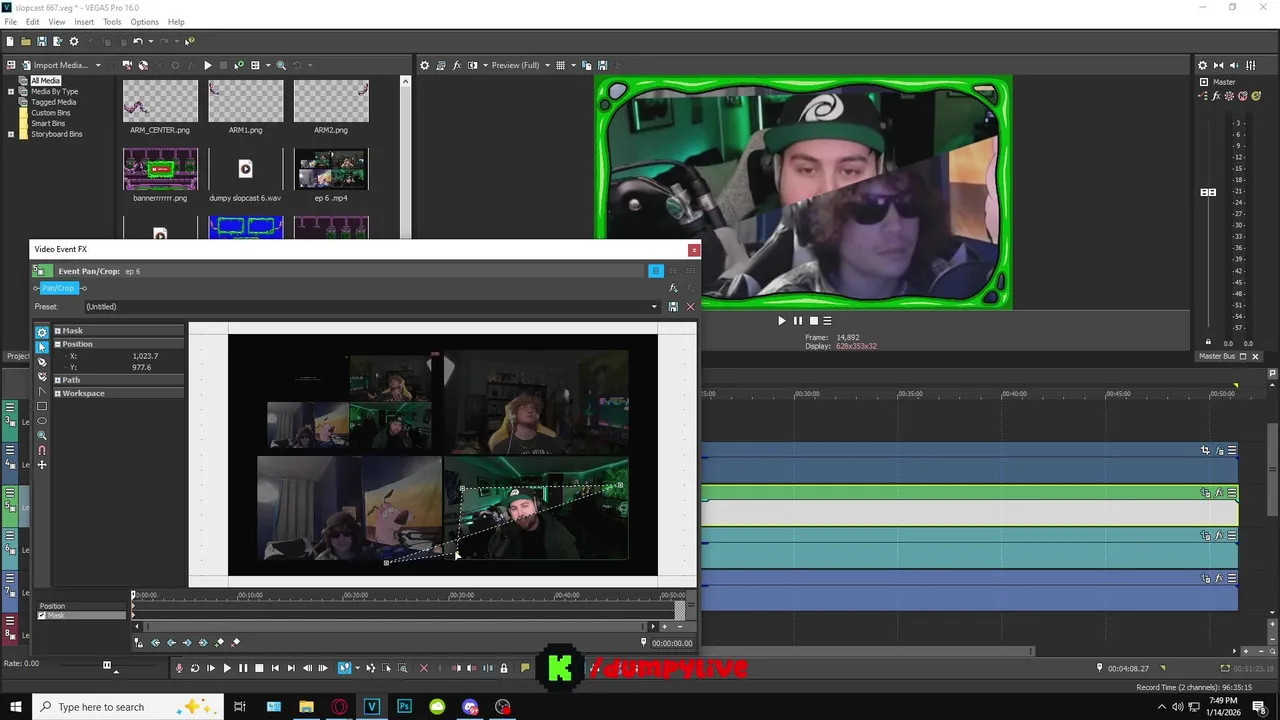This screenshot has width=1280, height=720.
Task: Open the Insert menu
Action: (84, 22)
